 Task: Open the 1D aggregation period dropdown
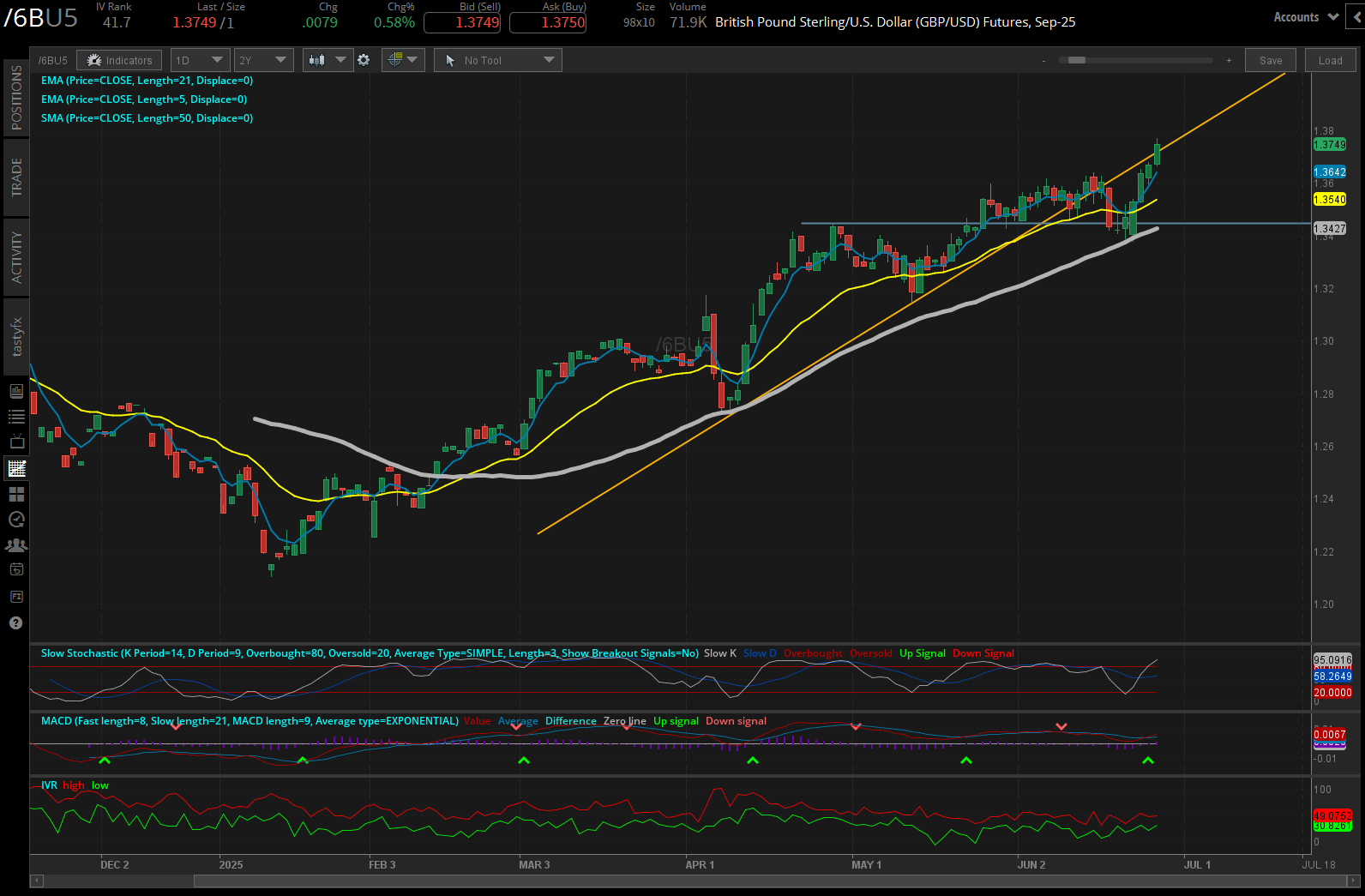[200, 60]
